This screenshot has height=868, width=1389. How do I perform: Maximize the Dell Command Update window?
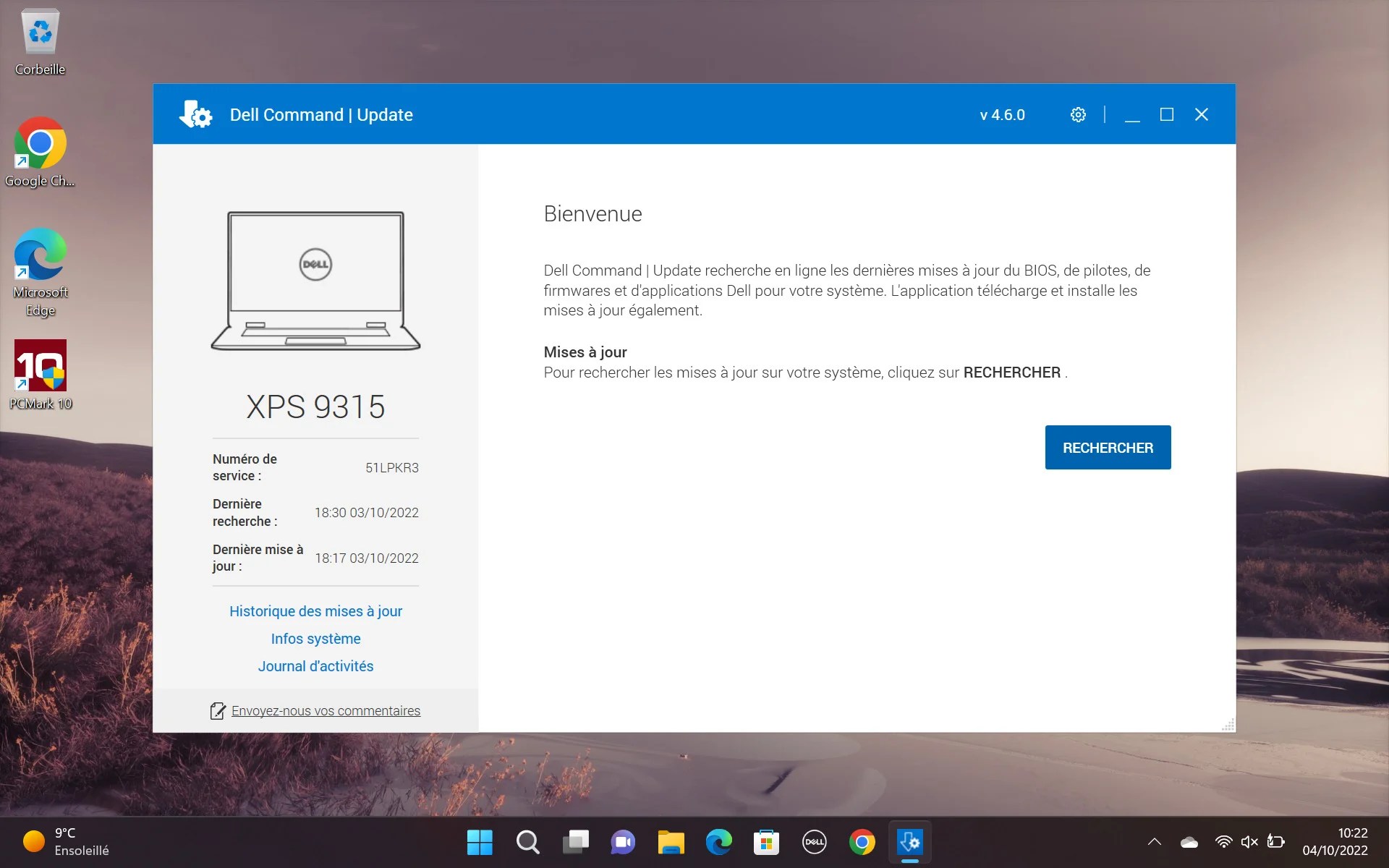pyautogui.click(x=1166, y=115)
